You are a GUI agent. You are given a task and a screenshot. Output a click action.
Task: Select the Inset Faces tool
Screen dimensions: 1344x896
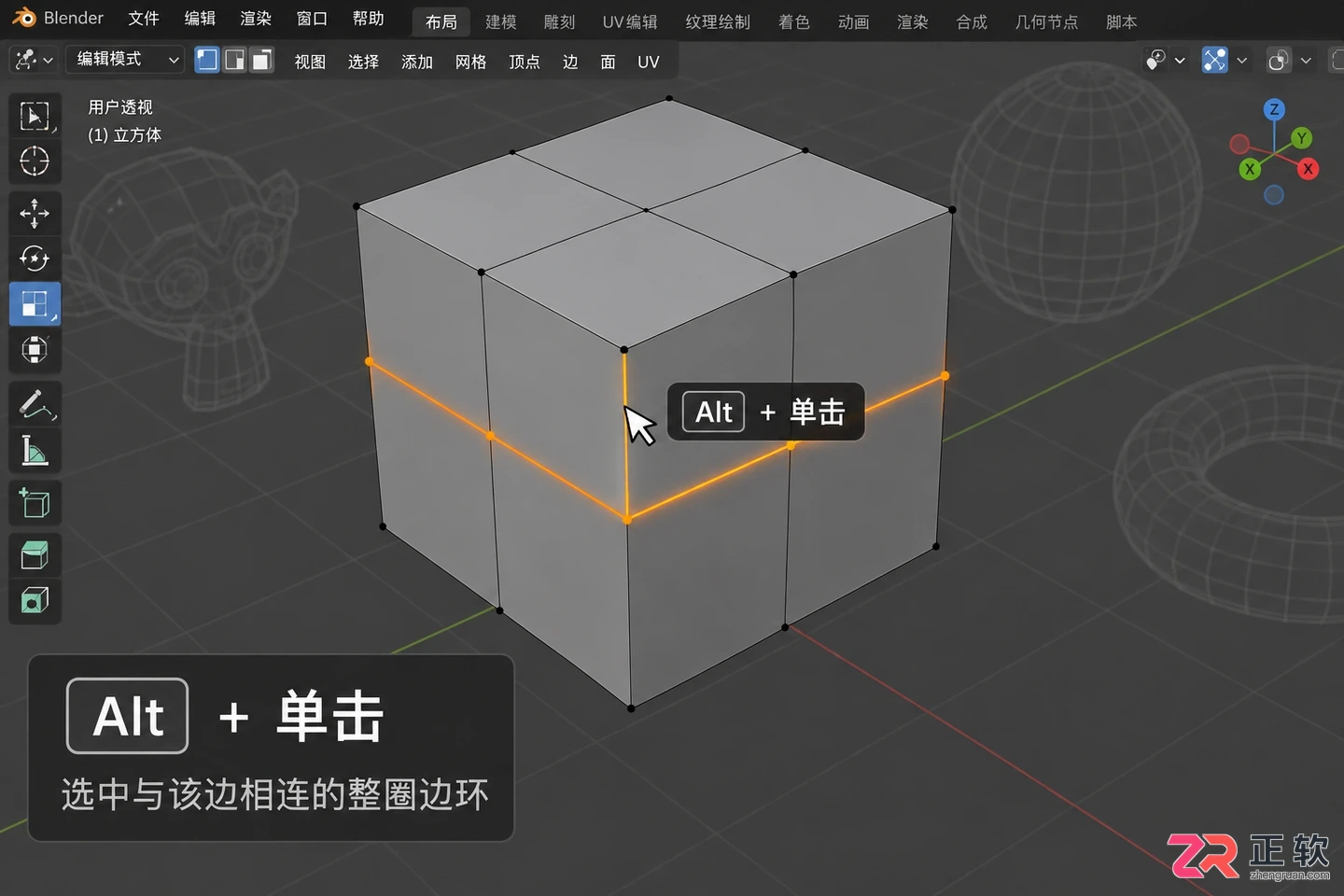[35, 600]
